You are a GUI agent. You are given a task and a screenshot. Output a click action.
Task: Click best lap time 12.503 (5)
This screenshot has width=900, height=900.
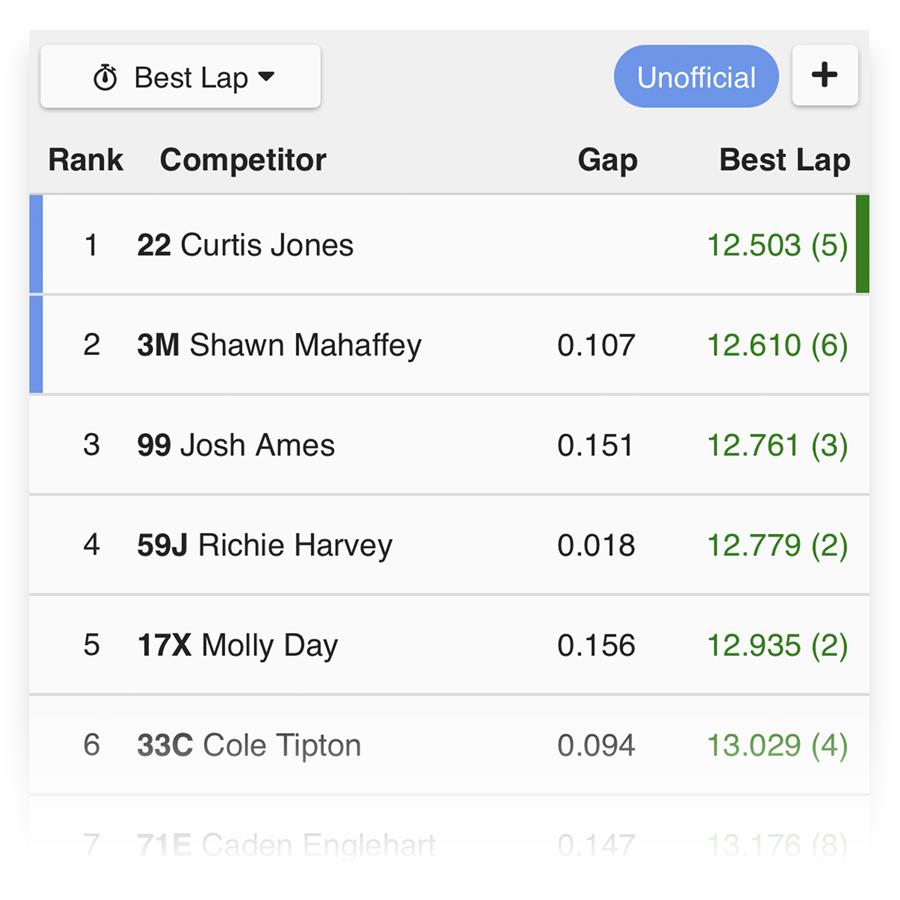coord(777,246)
